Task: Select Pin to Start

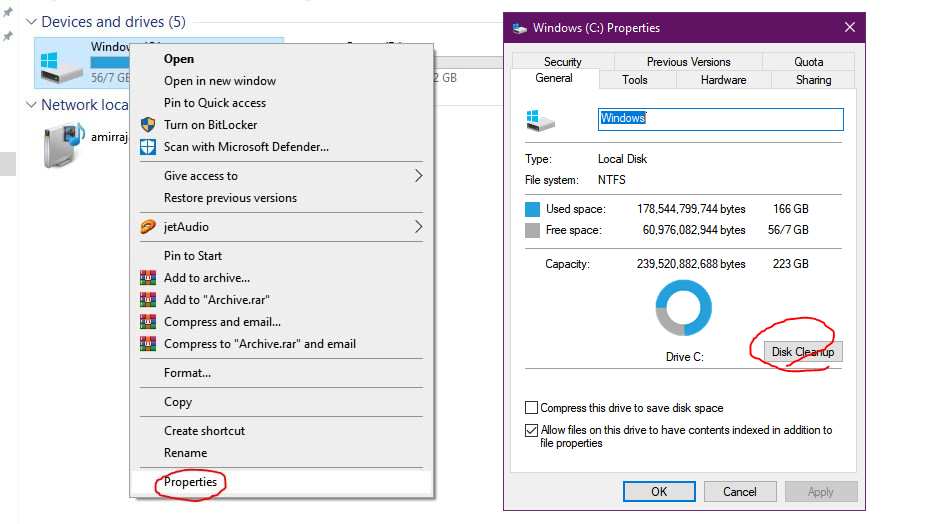Action: [x=193, y=256]
